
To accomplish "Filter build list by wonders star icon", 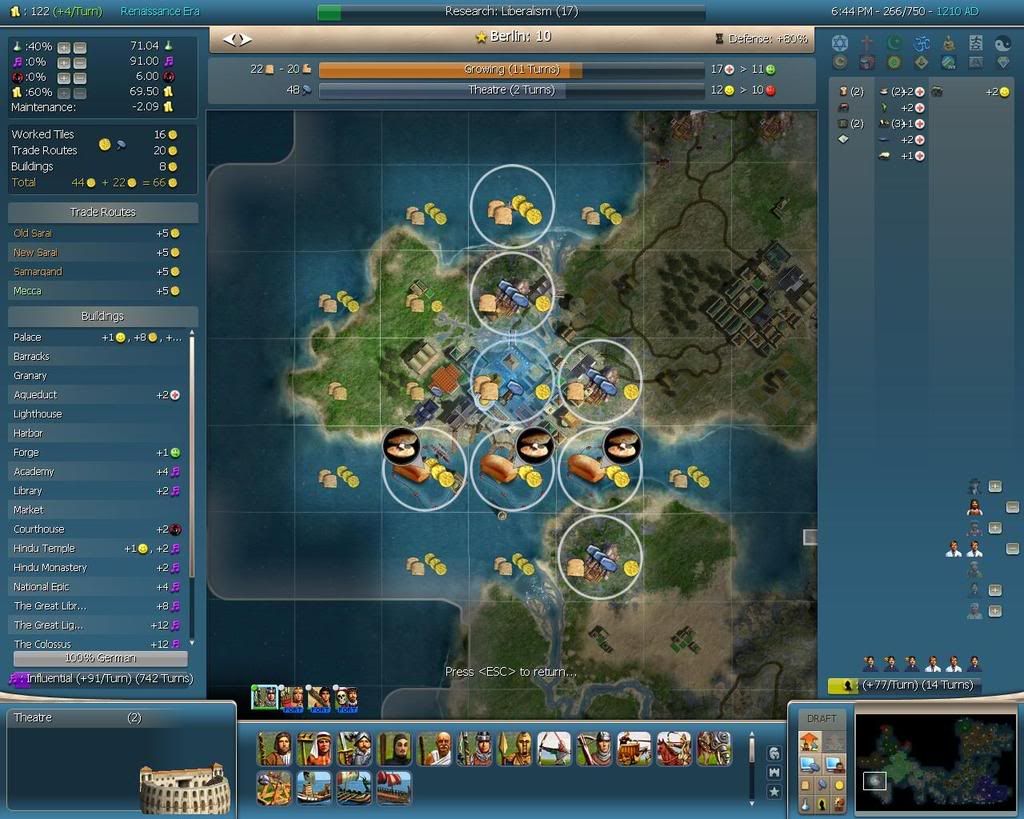I will click(775, 792).
